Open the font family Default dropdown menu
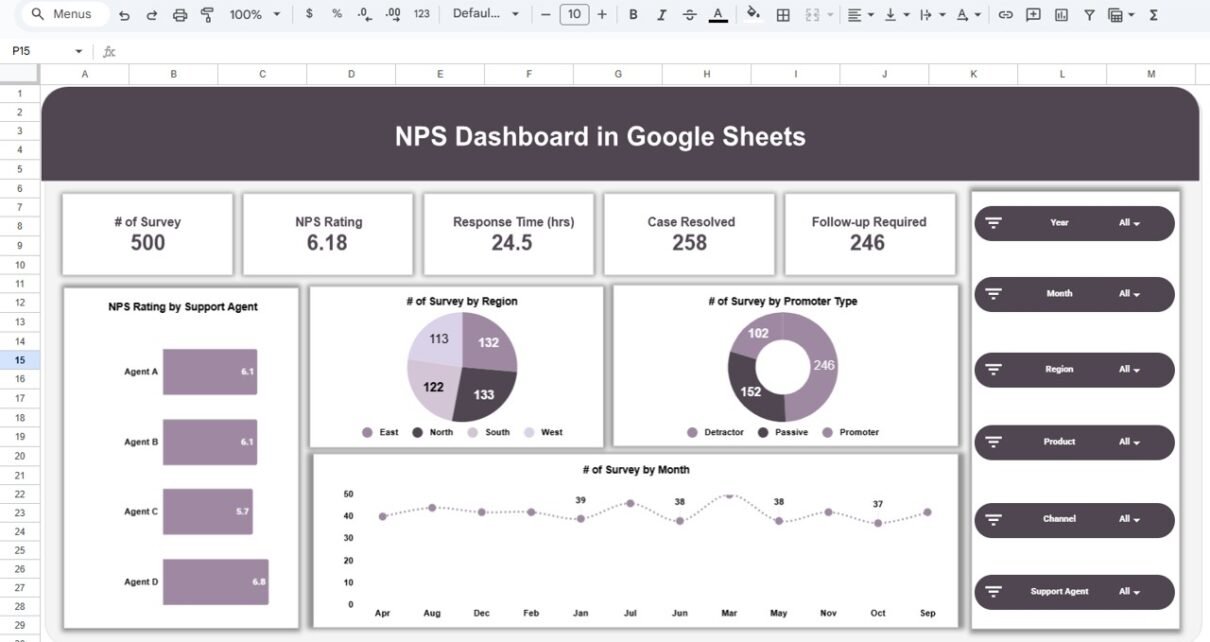 click(486, 15)
